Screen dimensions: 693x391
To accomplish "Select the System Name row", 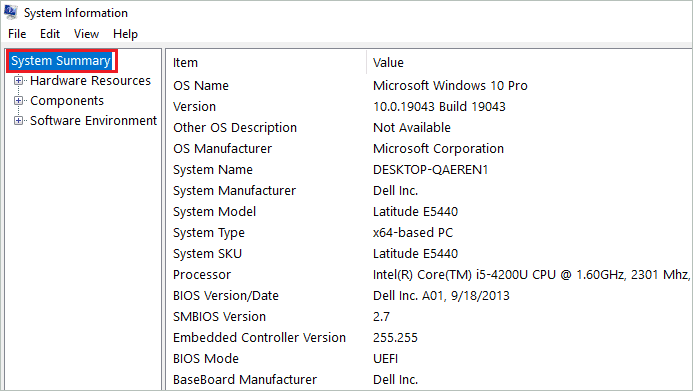I will (x=213, y=170).
